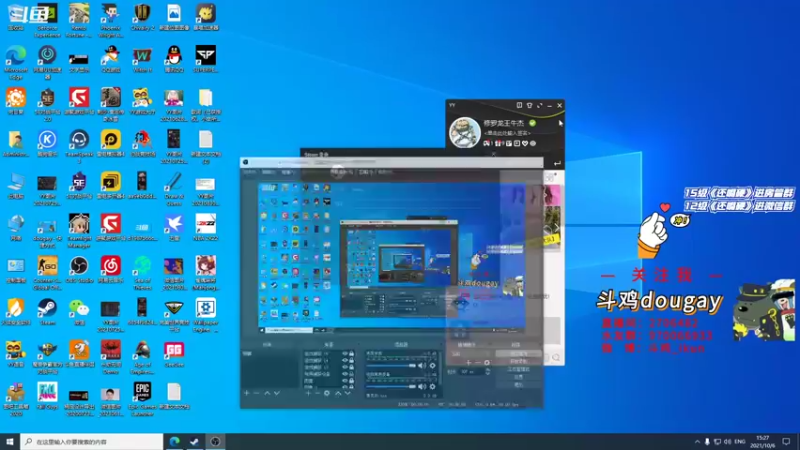Click OBS Studio Mode button in controls
The image size is (800, 450).
click(518, 369)
